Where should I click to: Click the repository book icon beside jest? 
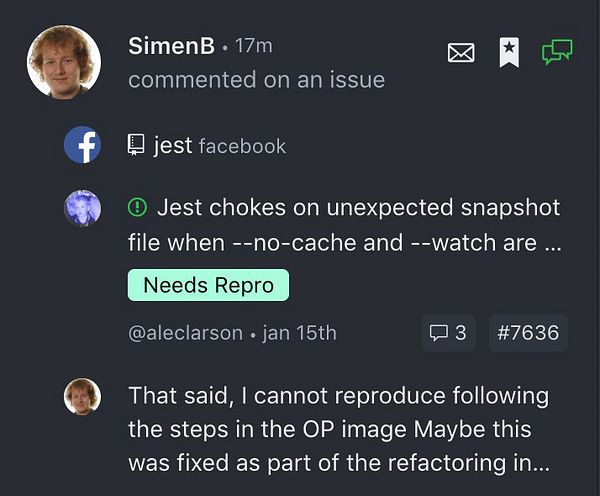137,146
